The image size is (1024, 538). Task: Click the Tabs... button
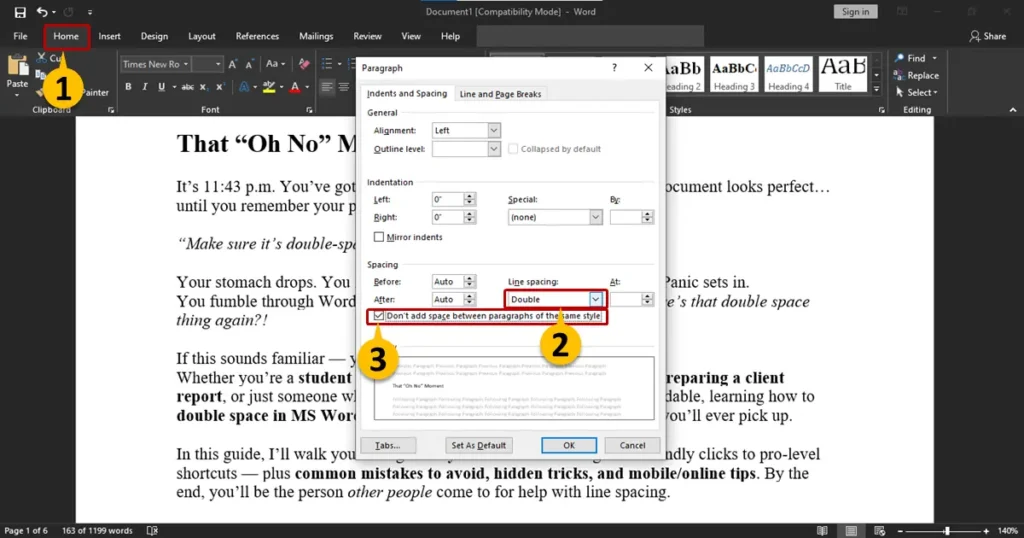[388, 445]
